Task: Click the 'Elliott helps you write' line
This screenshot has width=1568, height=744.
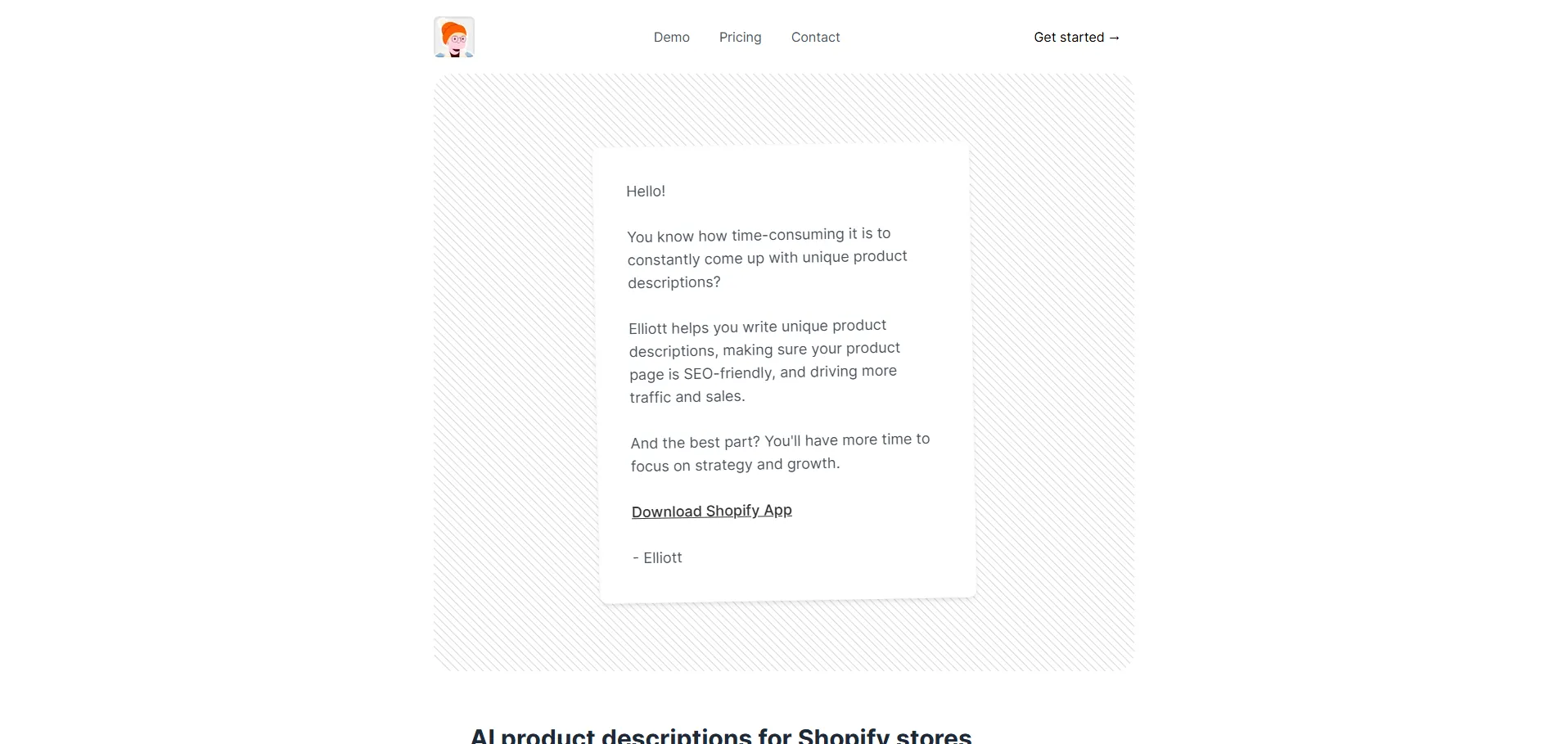Action: (x=757, y=327)
